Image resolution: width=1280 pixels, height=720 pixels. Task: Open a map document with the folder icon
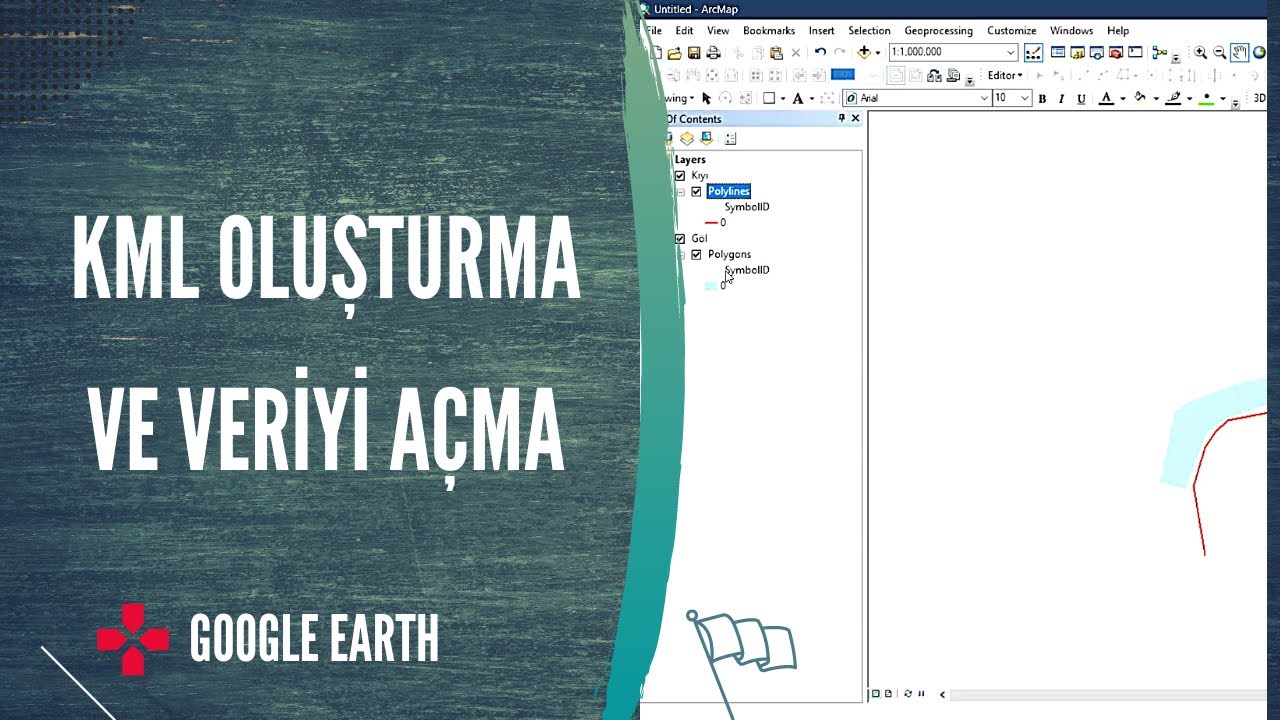coord(674,53)
